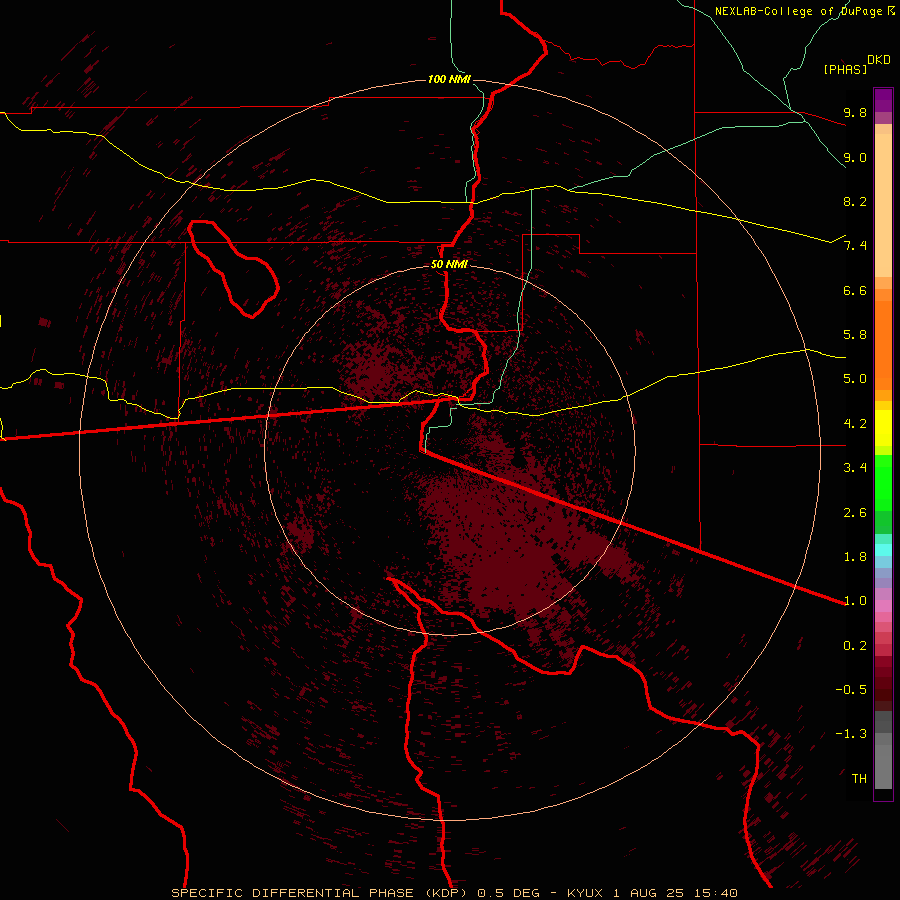The image size is (900, 900).
Task: Click the 5.0 legend value
Action: [x=855, y=379]
